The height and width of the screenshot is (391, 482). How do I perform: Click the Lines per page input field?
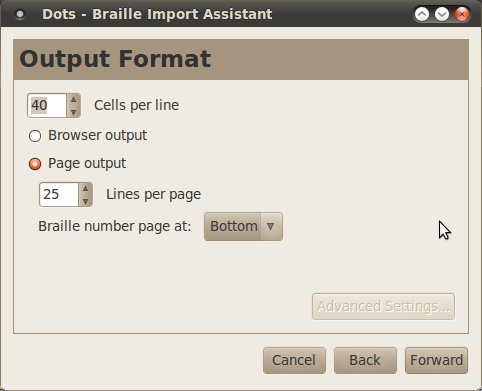point(59,194)
